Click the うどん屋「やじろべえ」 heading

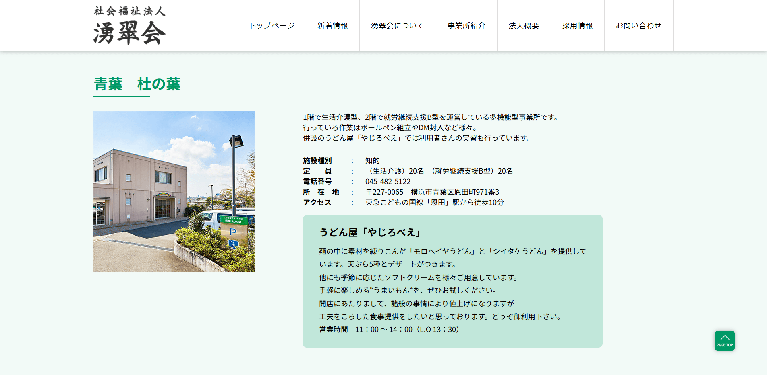click(x=370, y=232)
